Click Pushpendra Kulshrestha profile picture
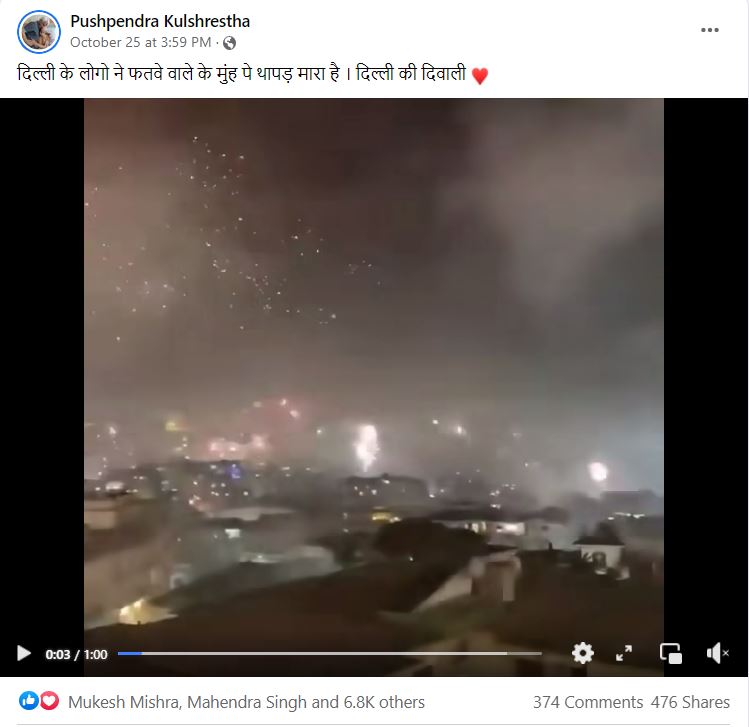 [39, 32]
